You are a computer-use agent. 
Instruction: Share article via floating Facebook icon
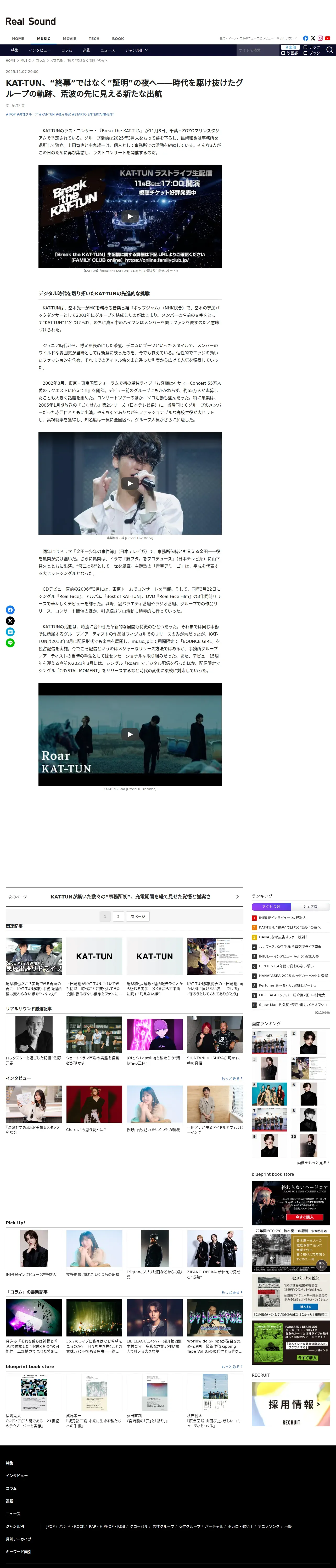point(10,610)
